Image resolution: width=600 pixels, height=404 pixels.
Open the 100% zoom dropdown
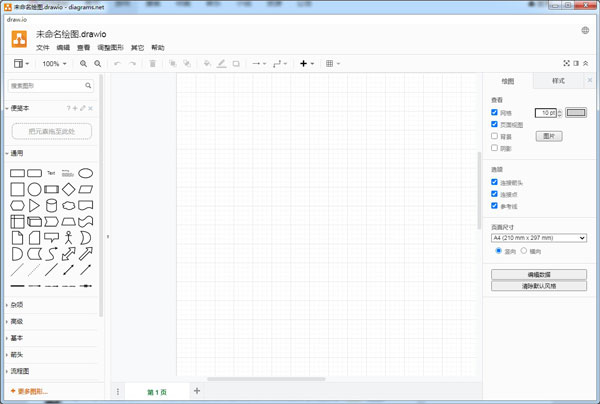54,64
